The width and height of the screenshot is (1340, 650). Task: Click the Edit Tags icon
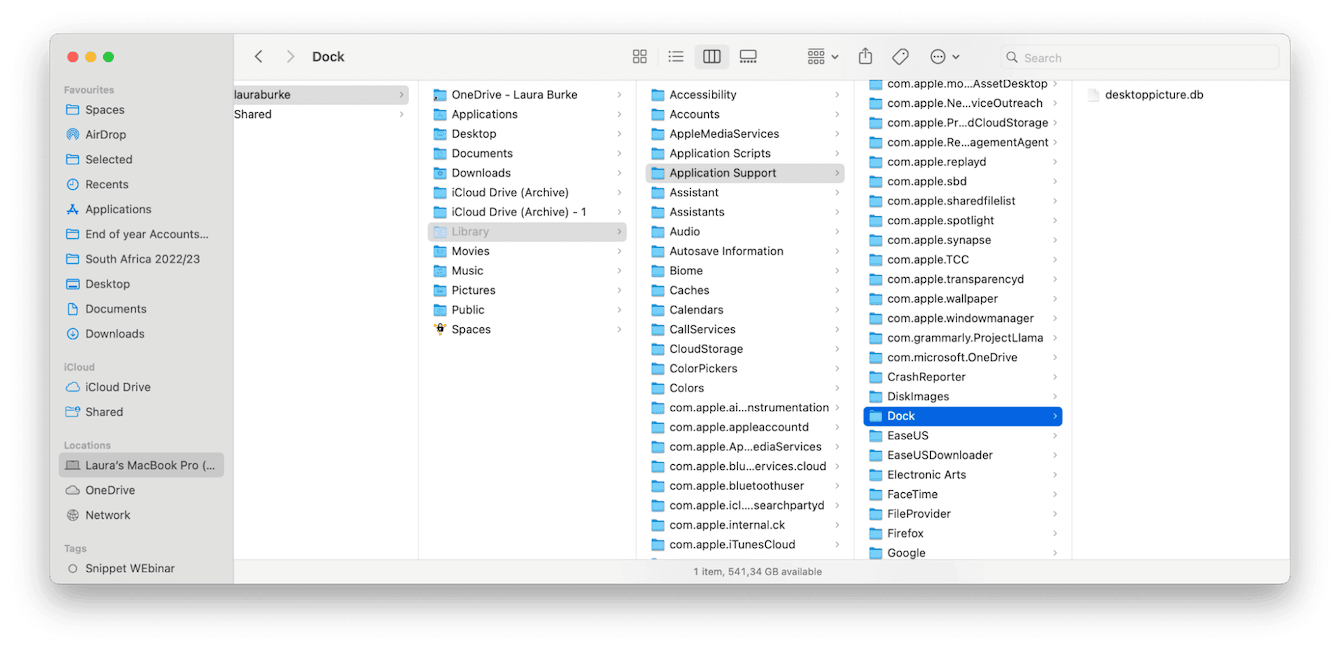click(900, 57)
